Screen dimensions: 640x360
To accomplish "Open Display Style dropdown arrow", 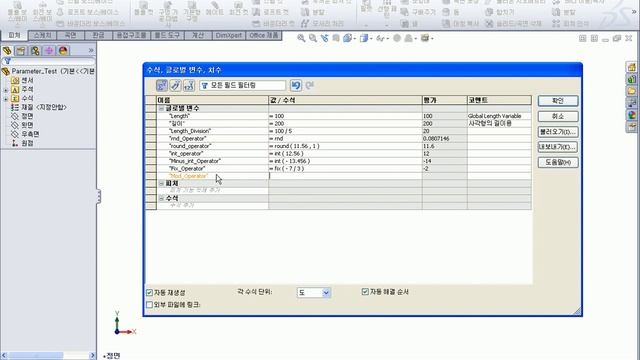I will click(371, 39).
